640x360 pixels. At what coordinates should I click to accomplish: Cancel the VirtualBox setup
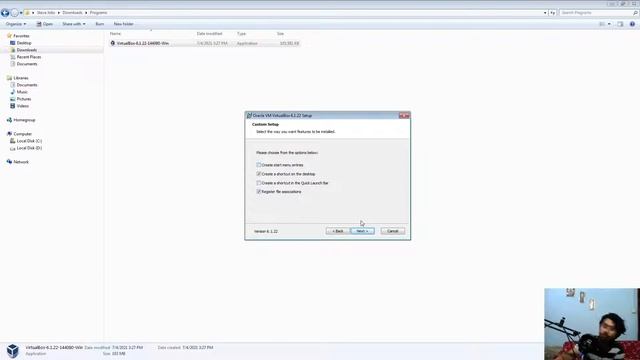[x=393, y=231]
